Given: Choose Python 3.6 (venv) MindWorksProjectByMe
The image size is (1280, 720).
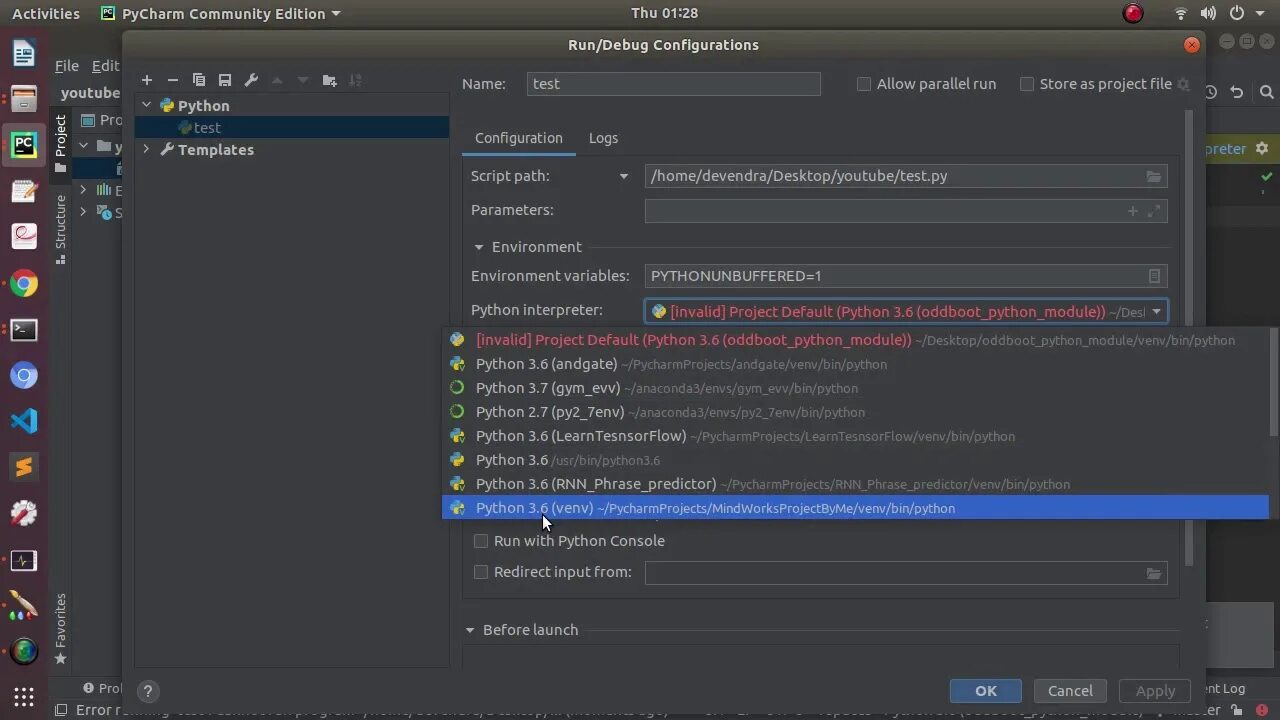Looking at the screenshot, I should point(856,508).
